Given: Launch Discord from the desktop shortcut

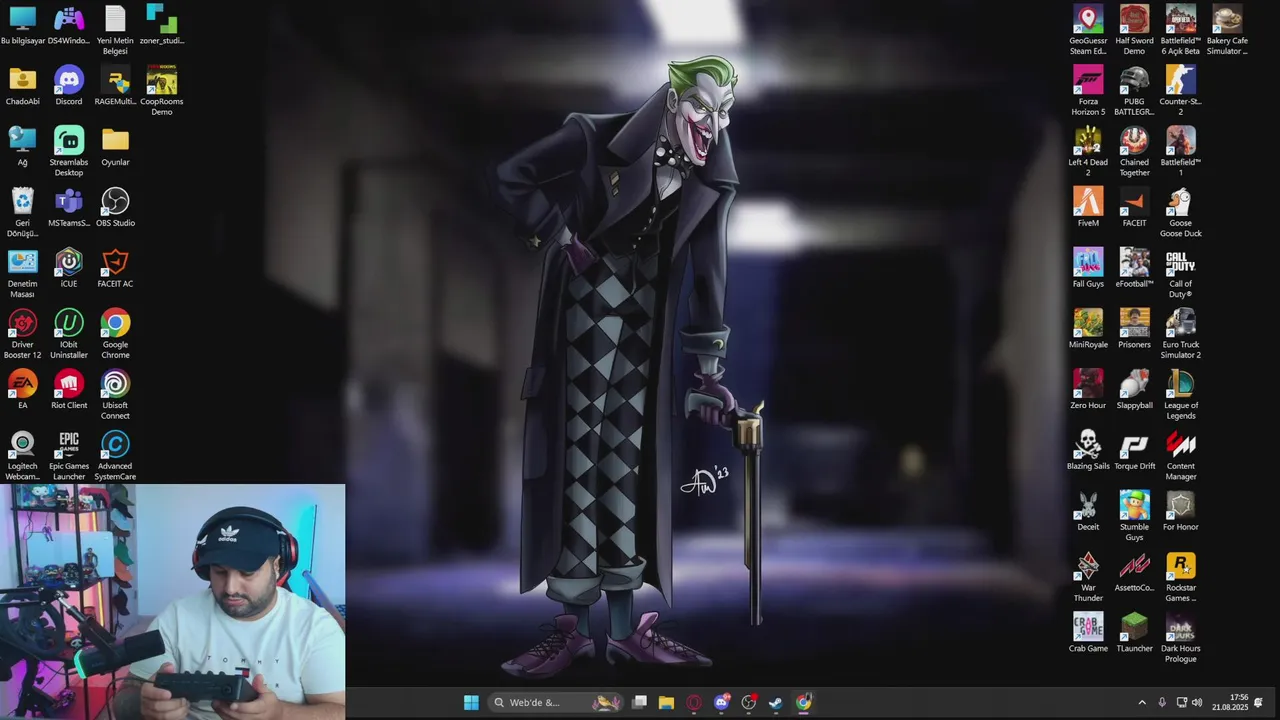Looking at the screenshot, I should [69, 86].
